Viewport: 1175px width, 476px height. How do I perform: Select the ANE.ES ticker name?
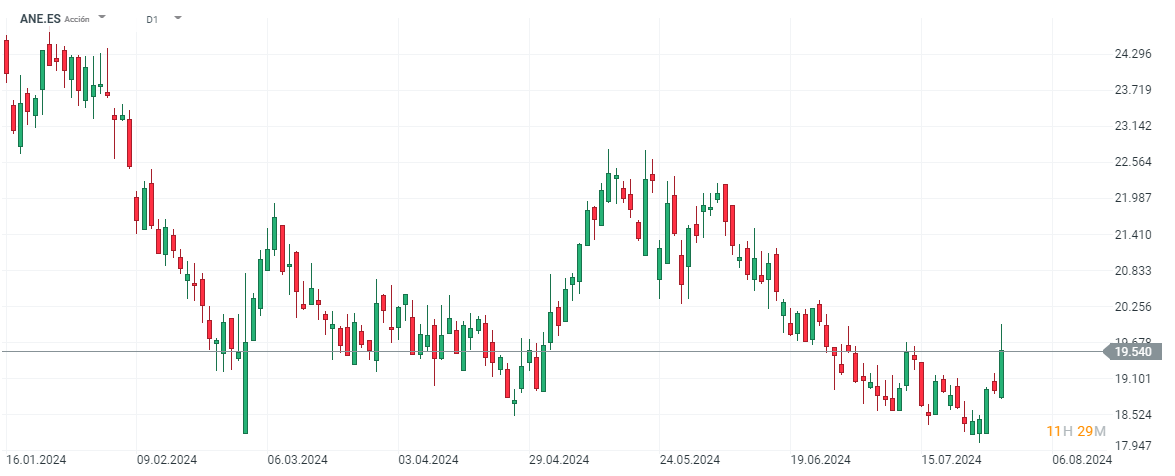point(40,19)
